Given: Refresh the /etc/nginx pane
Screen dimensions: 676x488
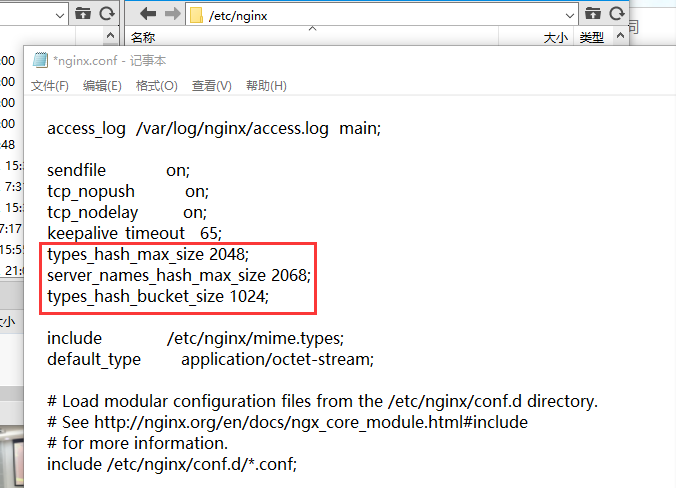Looking at the screenshot, I should (x=617, y=14).
